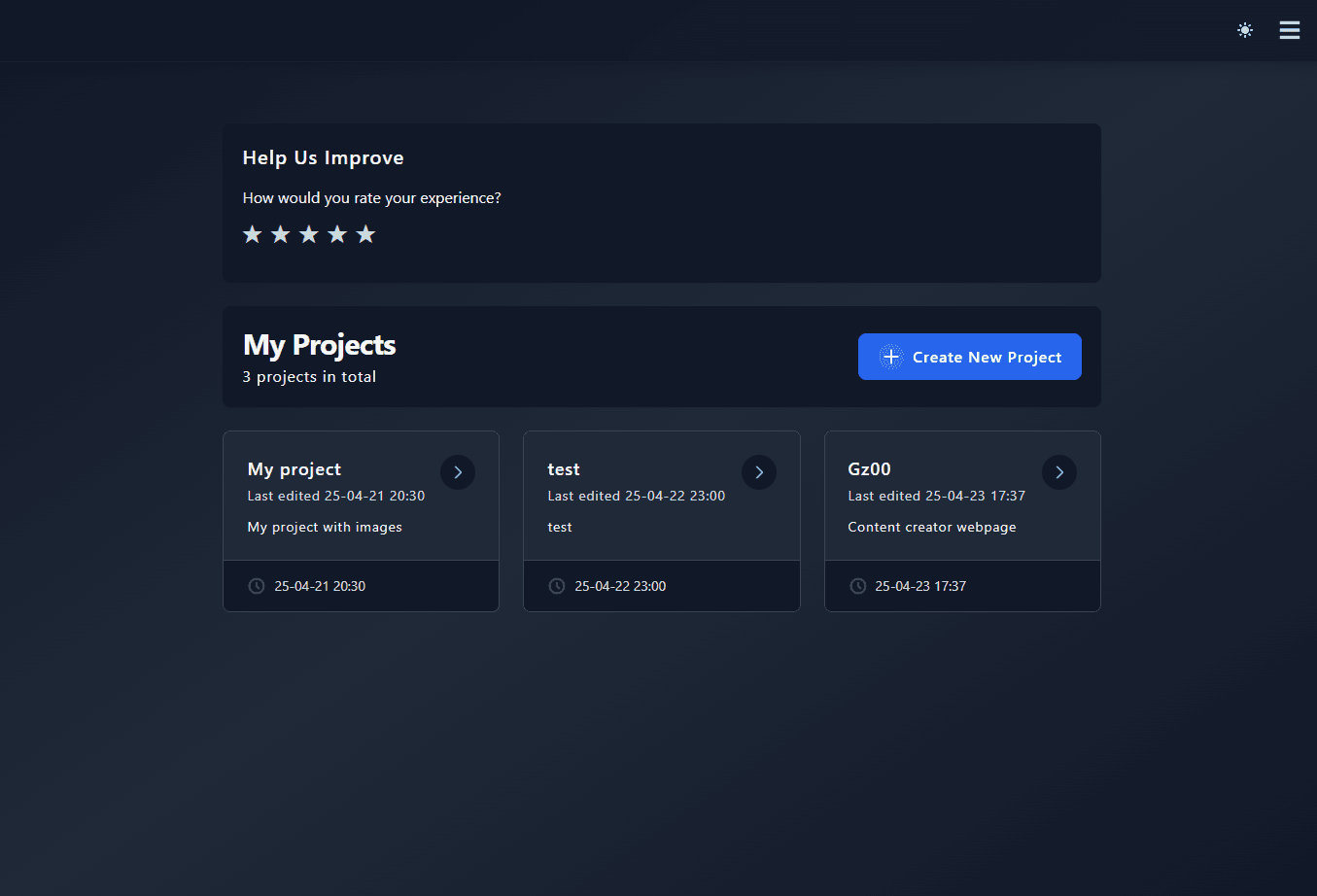Select the second star in the rating row
The height and width of the screenshot is (896, 1317).
pyautogui.click(x=281, y=233)
